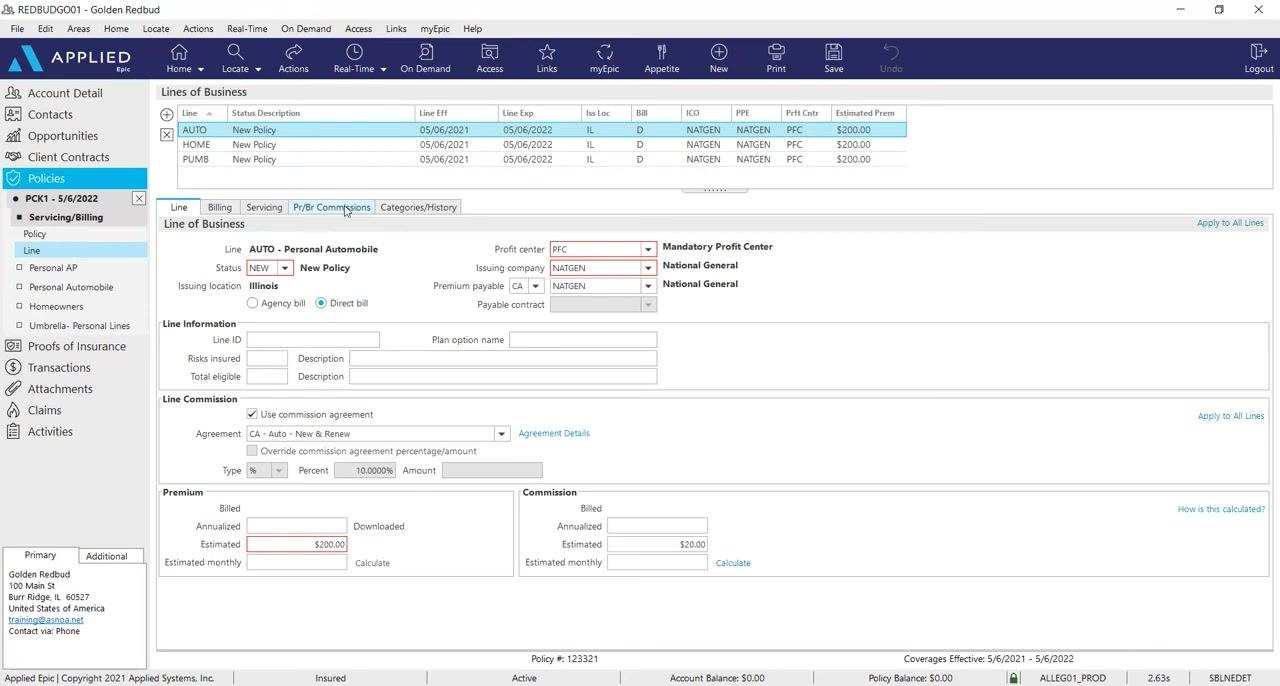Select the PUMB line row

(x=542, y=160)
